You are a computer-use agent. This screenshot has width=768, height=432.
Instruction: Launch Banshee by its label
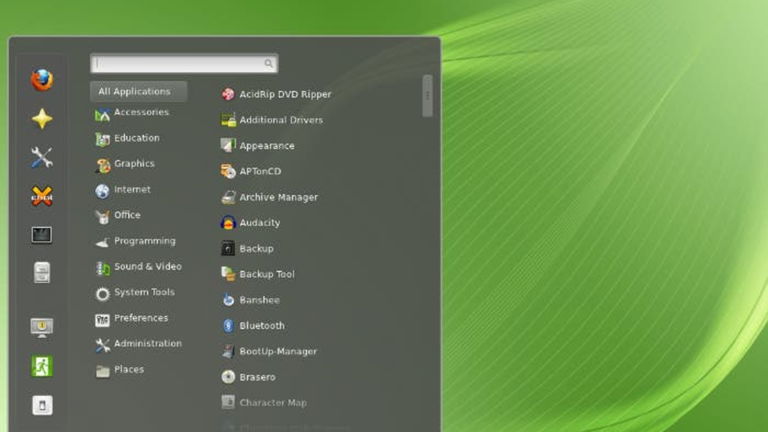click(x=260, y=300)
